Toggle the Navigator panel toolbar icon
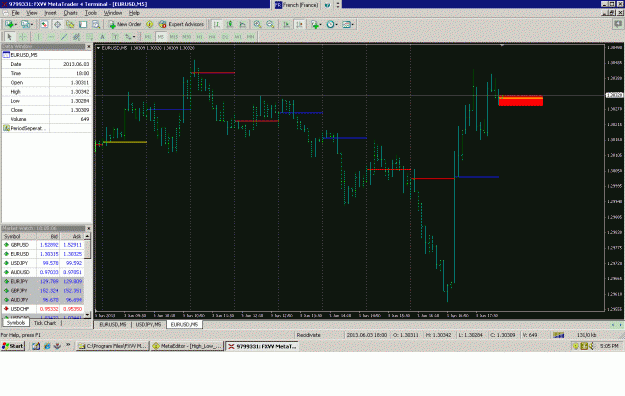625x396 pixels. pyautogui.click(x=70, y=24)
